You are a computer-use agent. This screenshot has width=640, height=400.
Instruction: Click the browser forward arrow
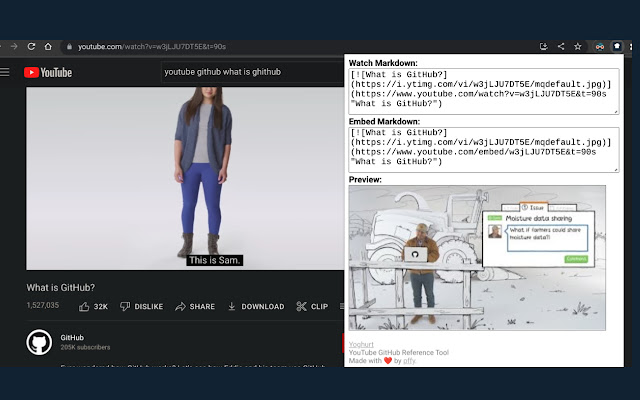14,47
